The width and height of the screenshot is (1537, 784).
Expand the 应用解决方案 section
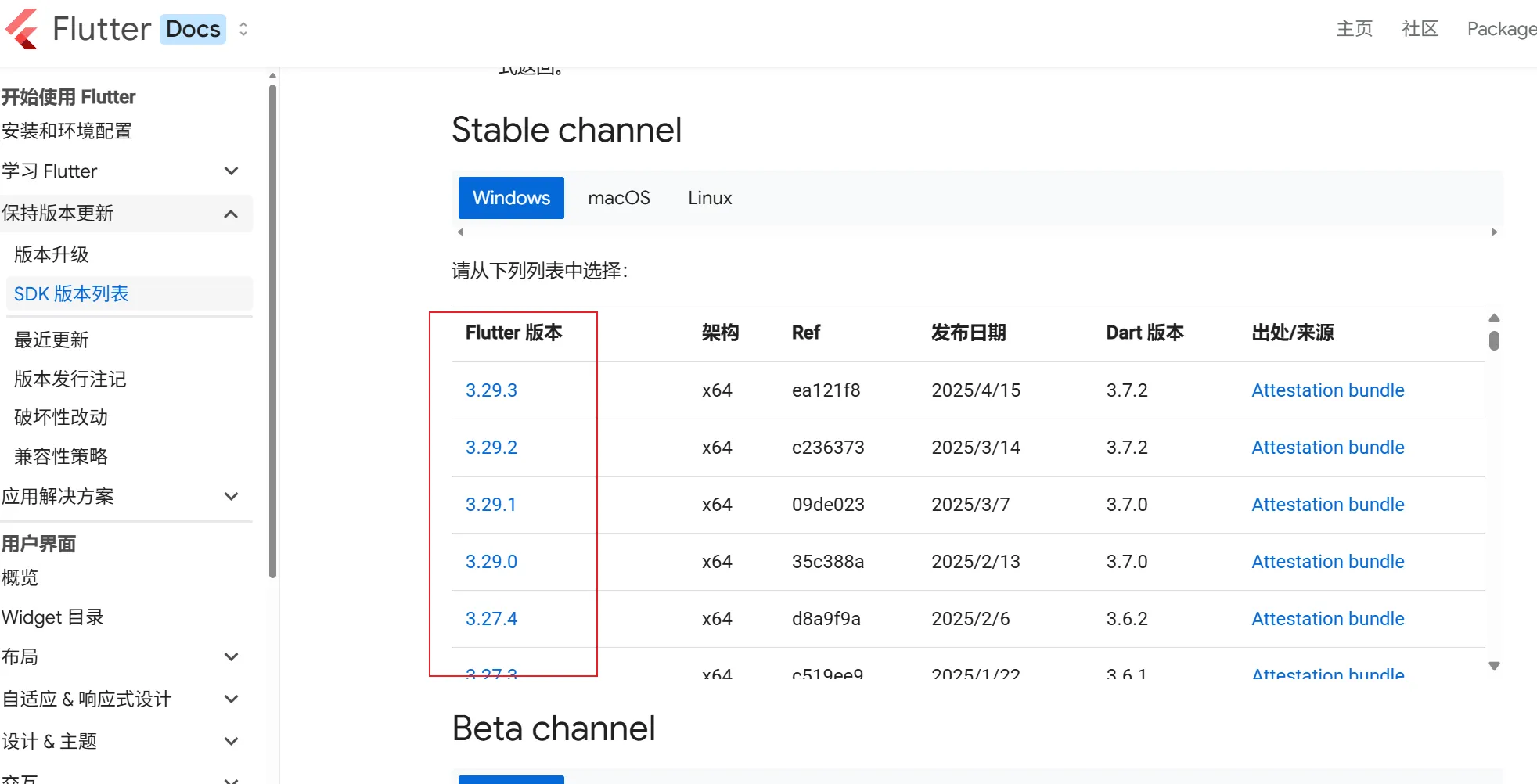point(231,496)
